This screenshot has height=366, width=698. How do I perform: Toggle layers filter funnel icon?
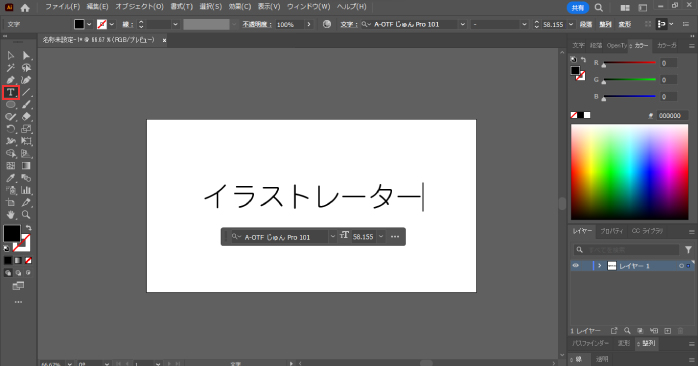688,250
